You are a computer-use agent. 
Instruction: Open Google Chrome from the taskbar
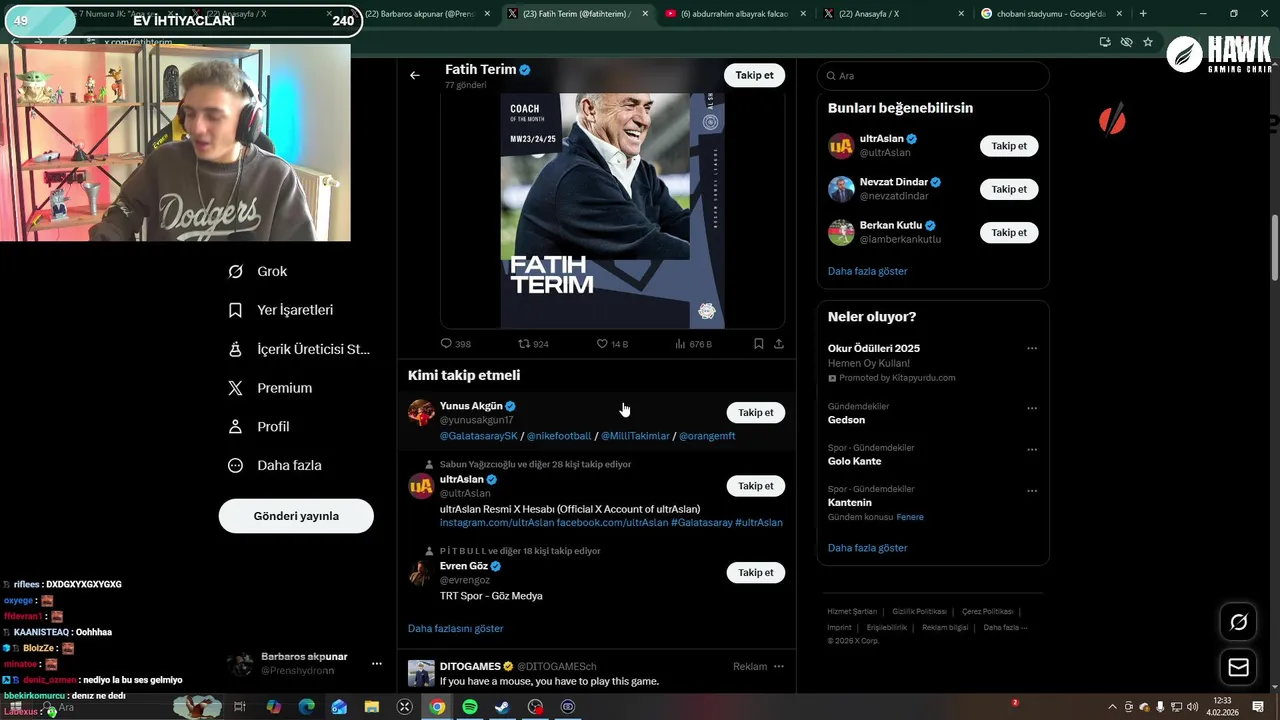coord(437,706)
